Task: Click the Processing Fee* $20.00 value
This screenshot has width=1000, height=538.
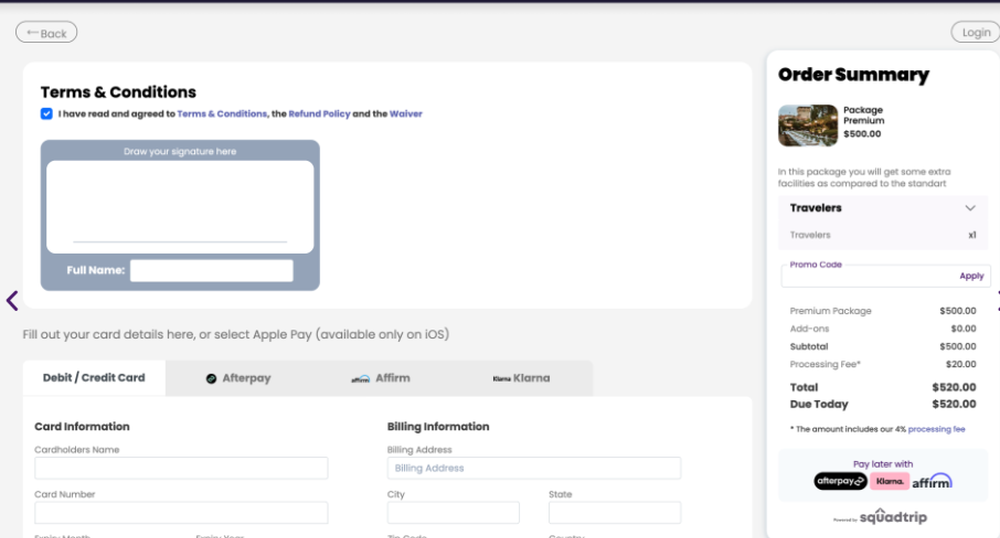Action: [960, 364]
